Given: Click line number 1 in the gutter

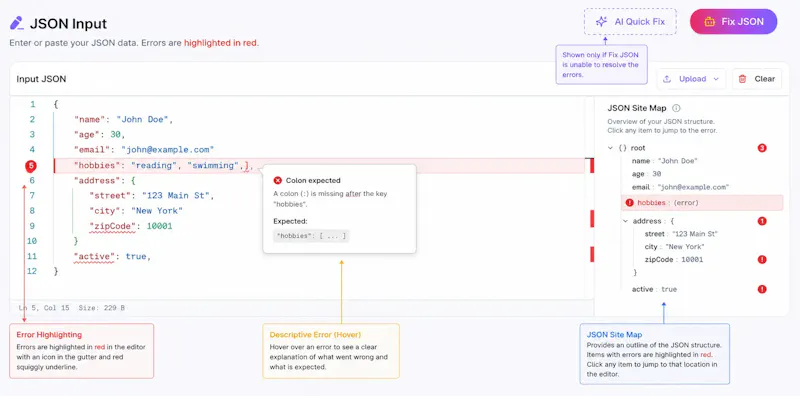Looking at the screenshot, I should point(33,104).
